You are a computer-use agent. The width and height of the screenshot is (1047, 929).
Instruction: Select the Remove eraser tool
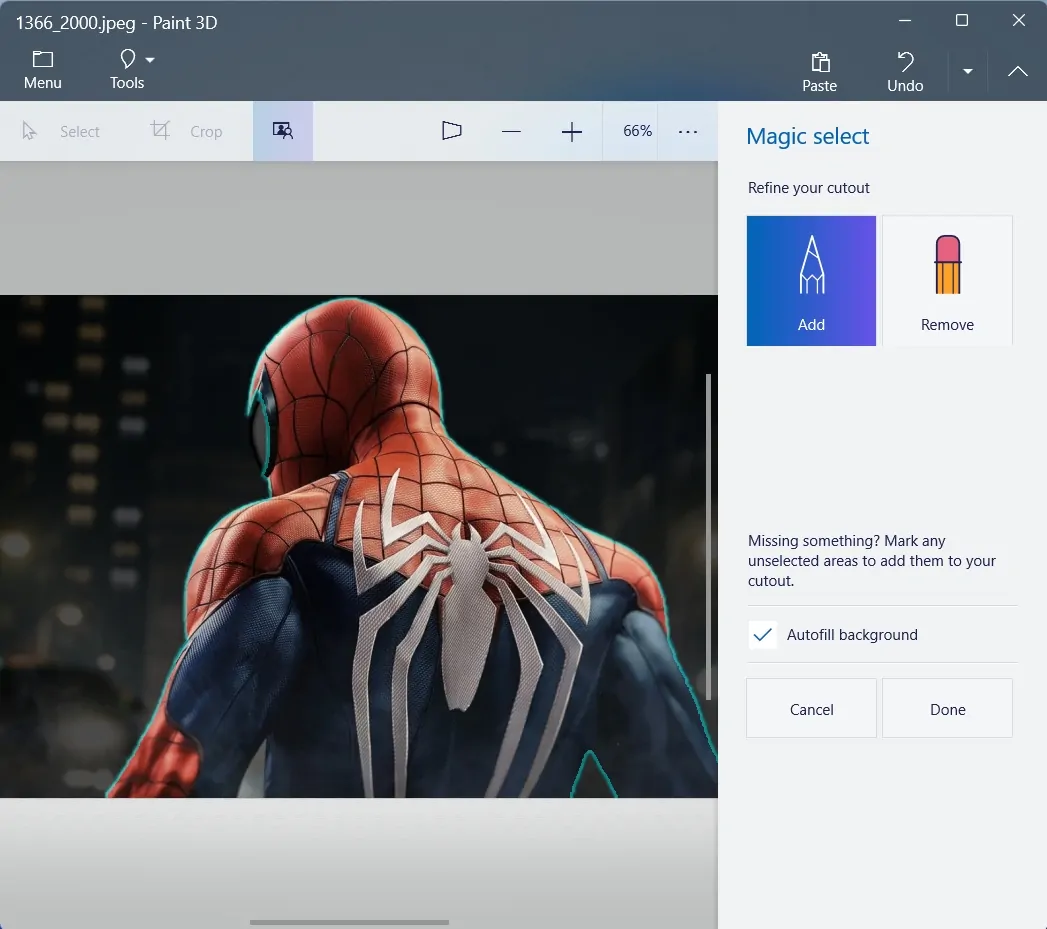948,281
